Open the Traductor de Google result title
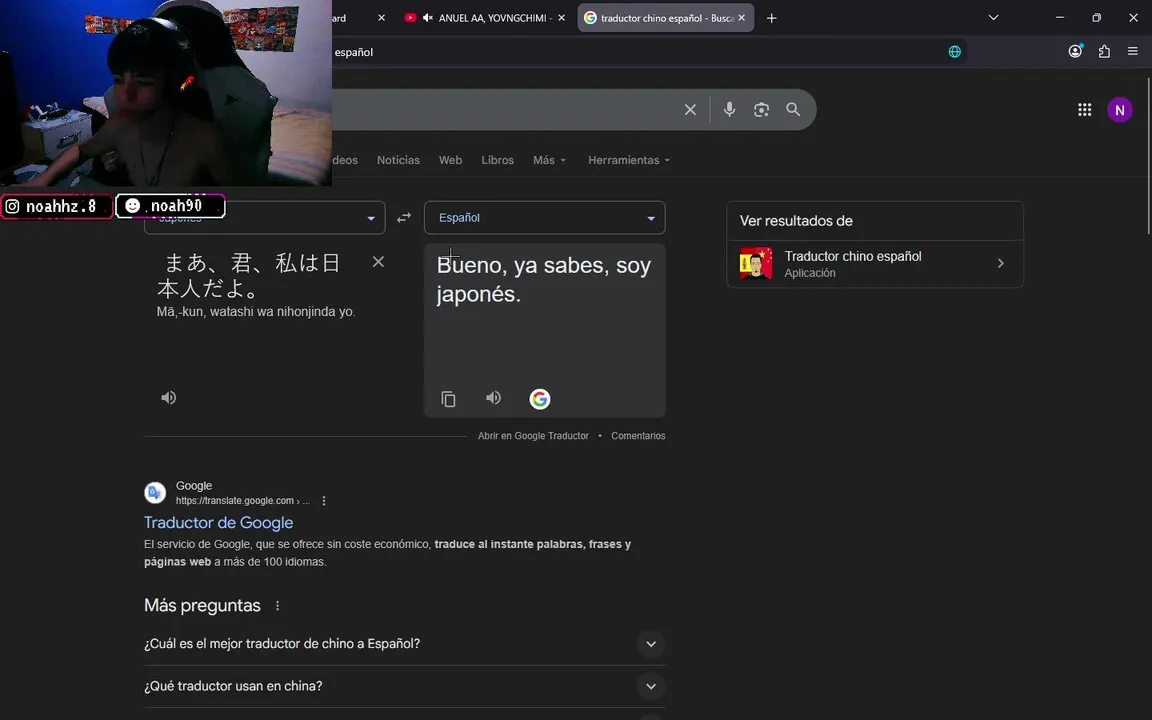The height and width of the screenshot is (720, 1152). pos(218,522)
